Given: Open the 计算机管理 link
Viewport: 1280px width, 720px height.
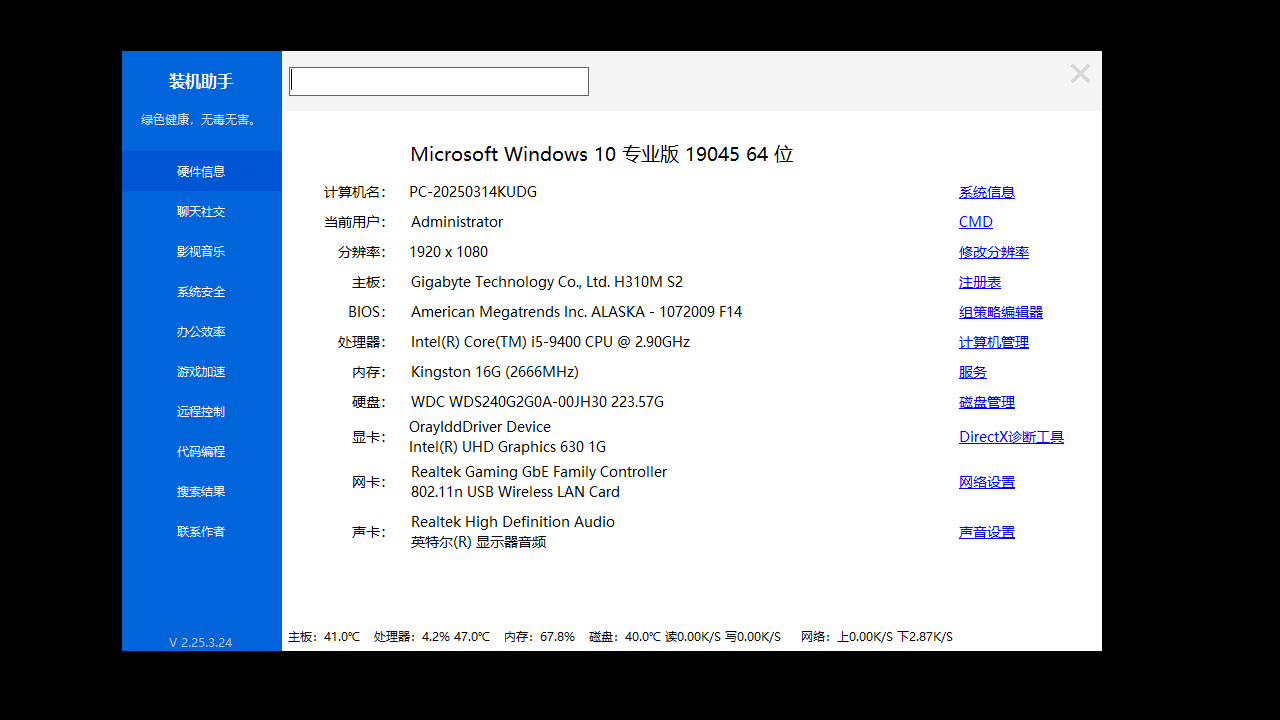Looking at the screenshot, I should pyautogui.click(x=994, y=342).
